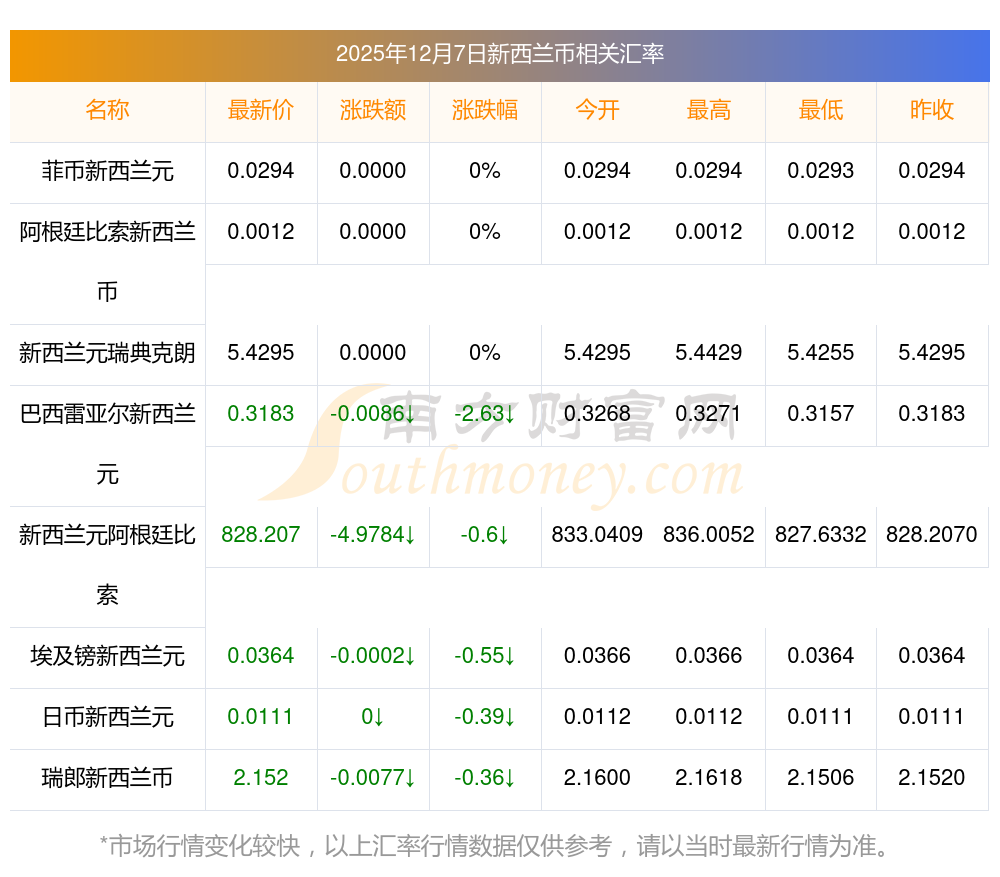Select the 涨跌额 column header
The image size is (1000, 877).
pyautogui.click(x=373, y=110)
